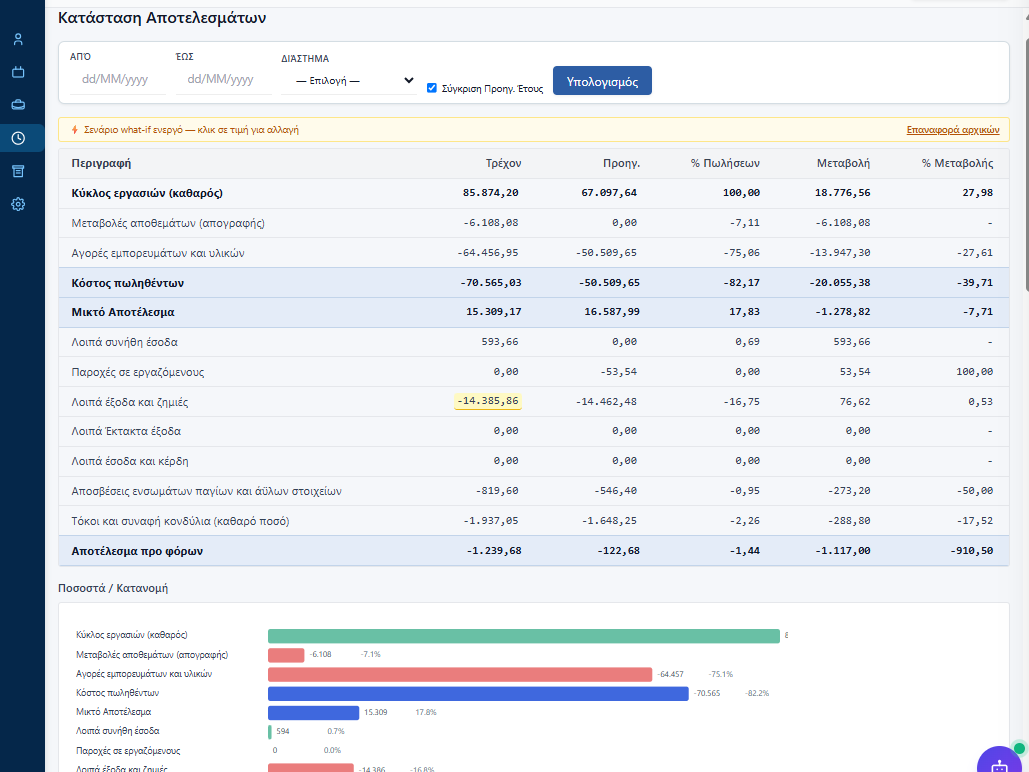This screenshot has width=1029, height=772.
Task: Open the settings gear sidebar icon
Action: 18,204
